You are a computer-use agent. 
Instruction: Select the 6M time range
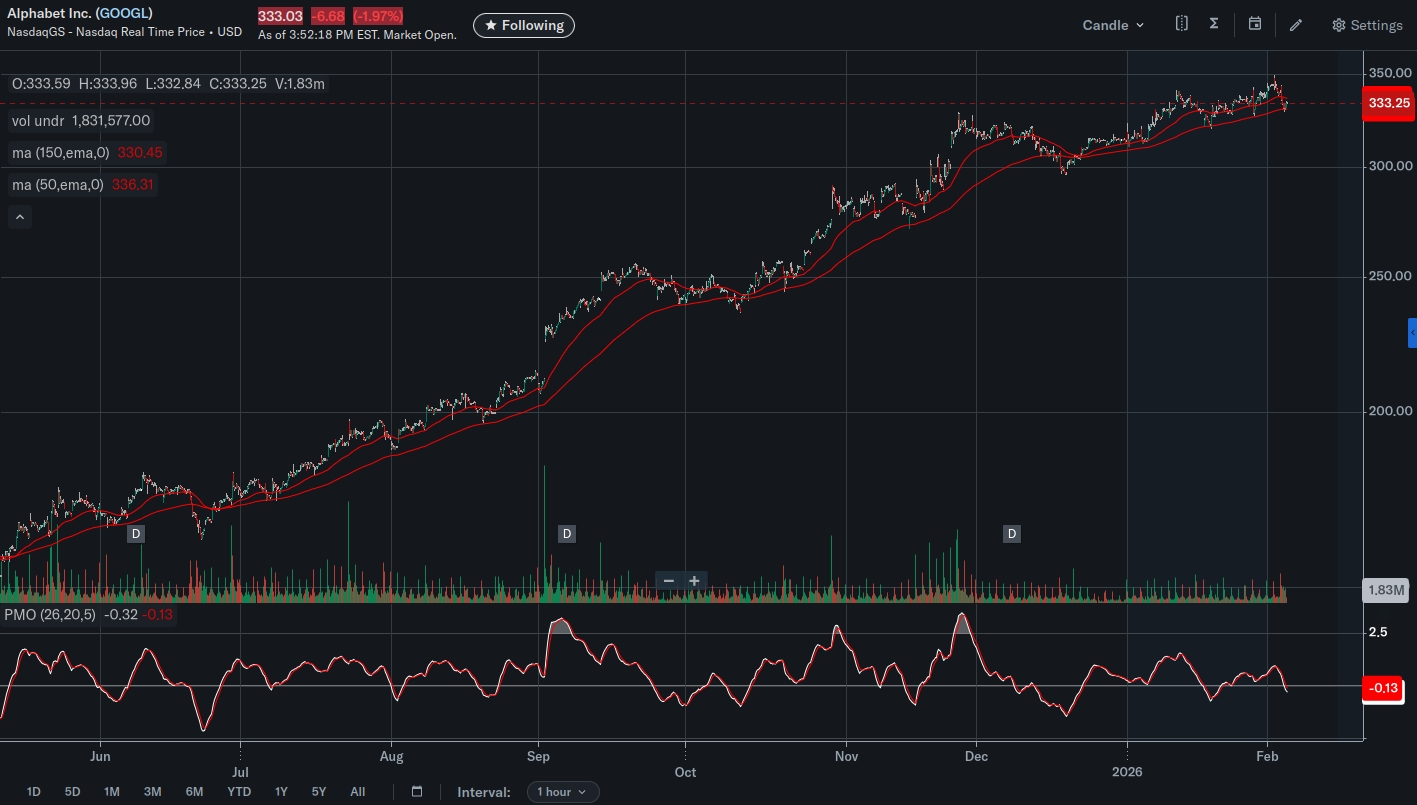(x=194, y=792)
